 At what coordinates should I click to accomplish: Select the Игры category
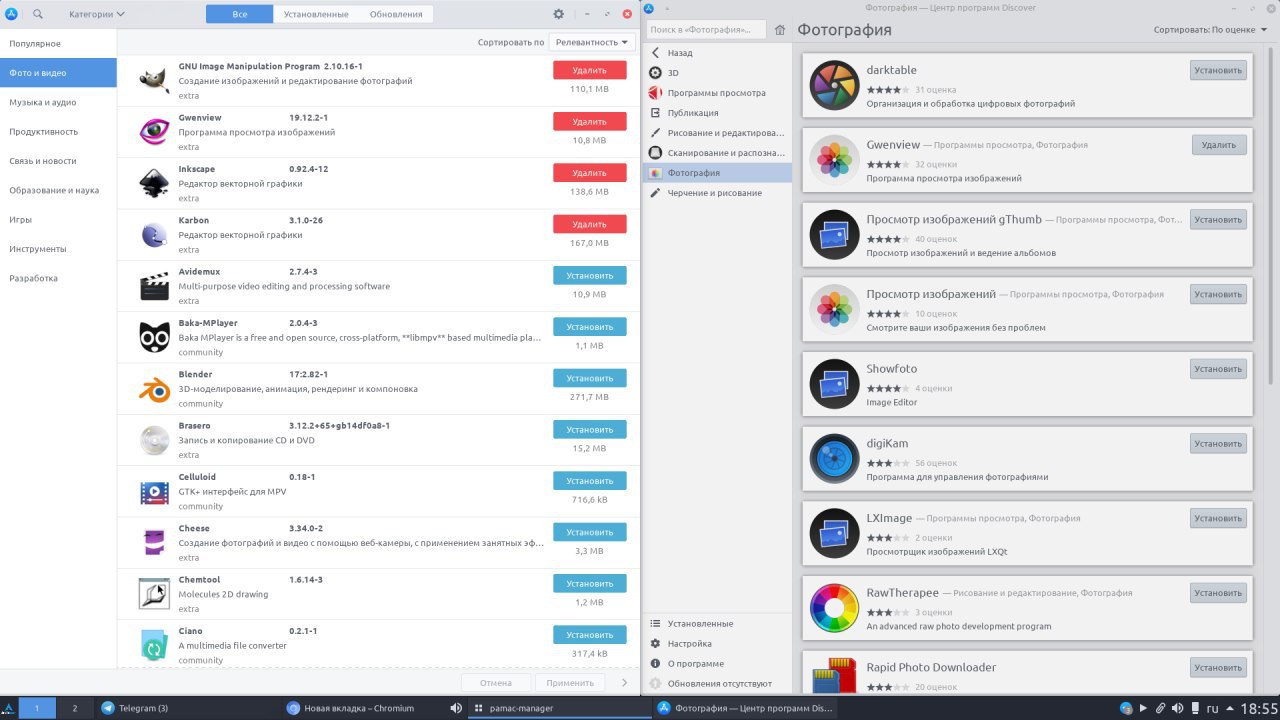pos(58,219)
